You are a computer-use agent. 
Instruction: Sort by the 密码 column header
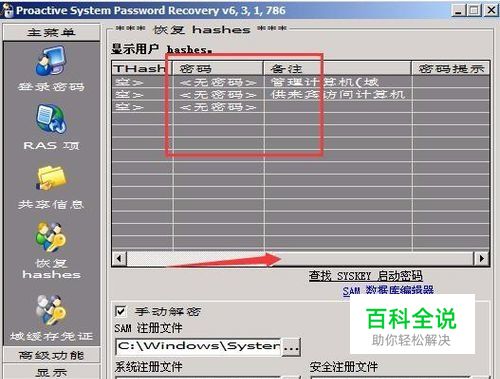[x=218, y=68]
